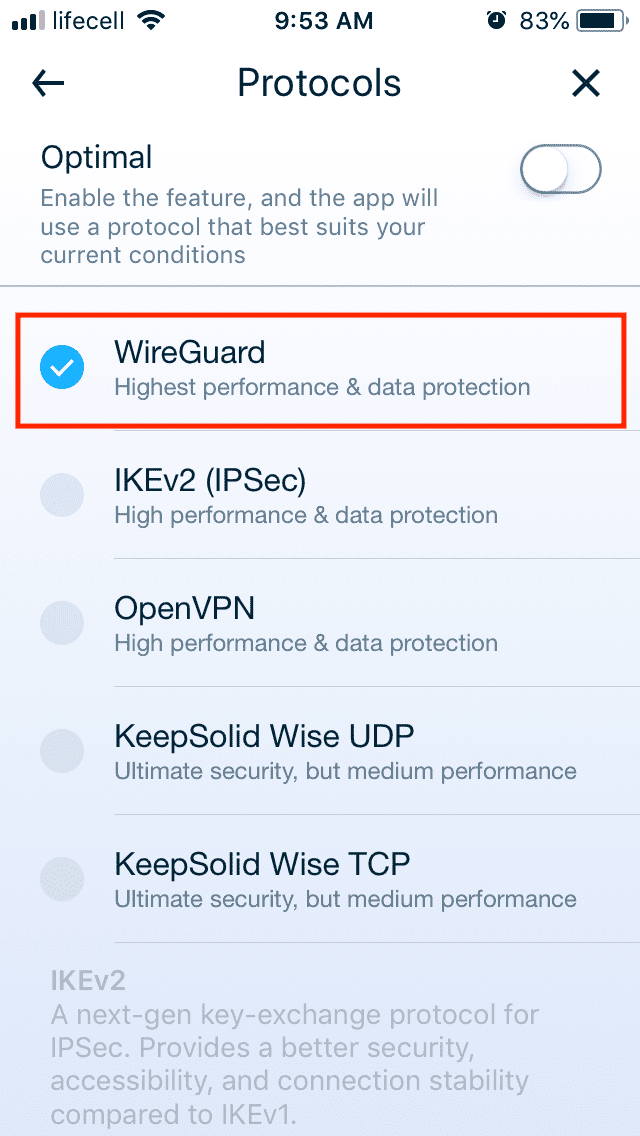This screenshot has width=640, height=1136.
Task: Select KeepSolid Wise TCP radio circle
Action: coord(62,879)
